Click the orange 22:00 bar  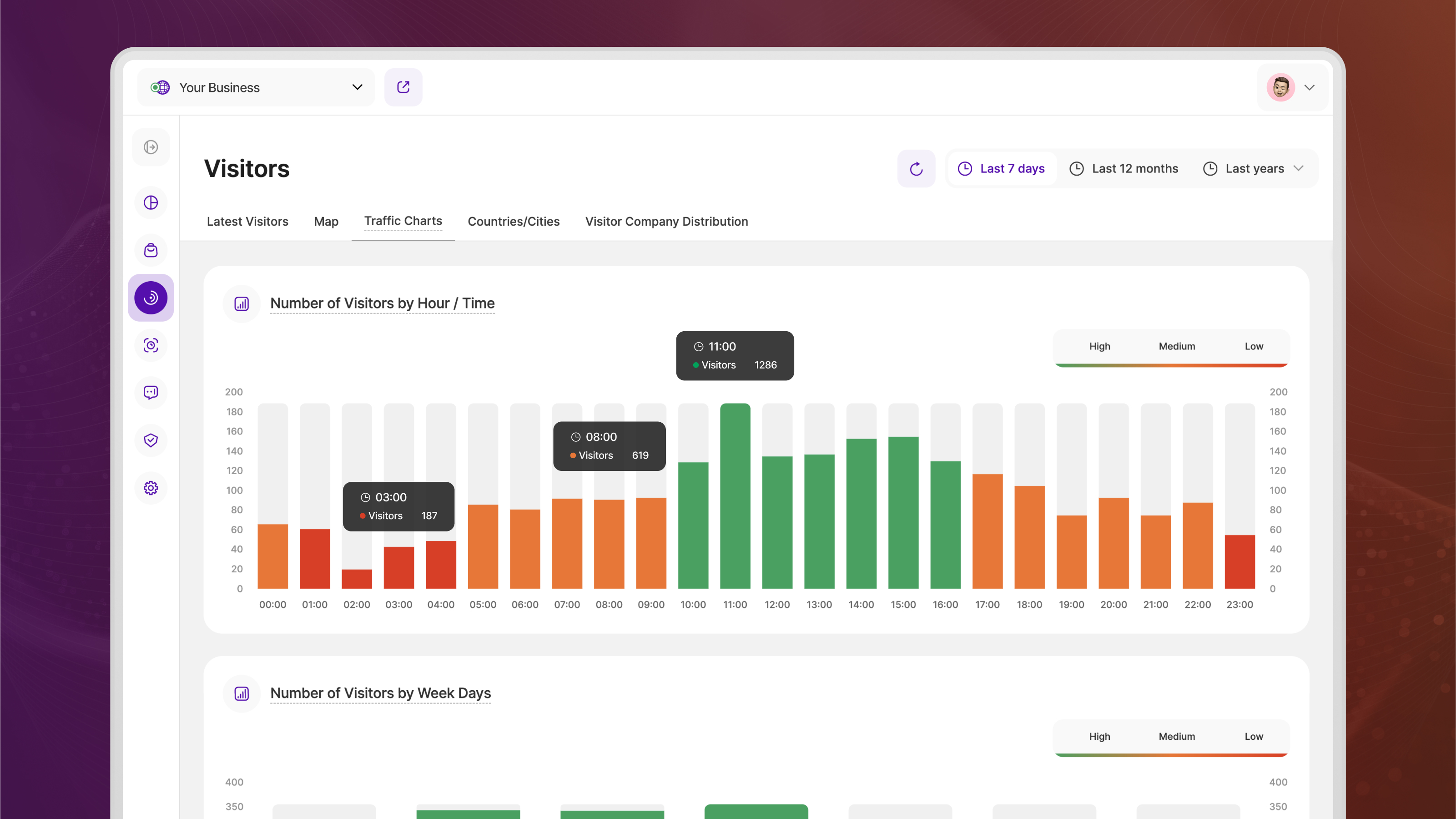(1198, 546)
